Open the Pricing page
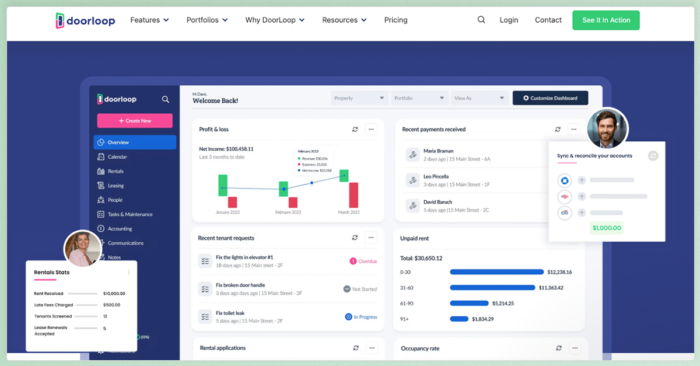 [396, 20]
